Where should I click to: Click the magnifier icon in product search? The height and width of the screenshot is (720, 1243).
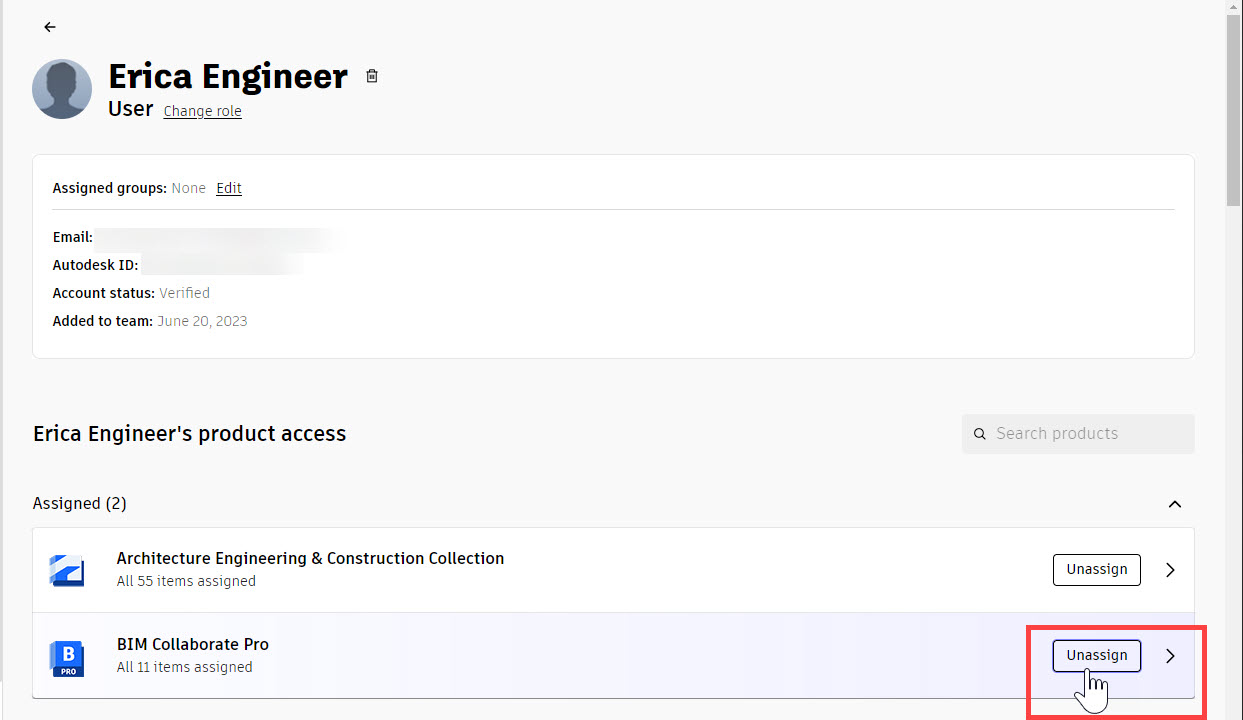tap(980, 434)
